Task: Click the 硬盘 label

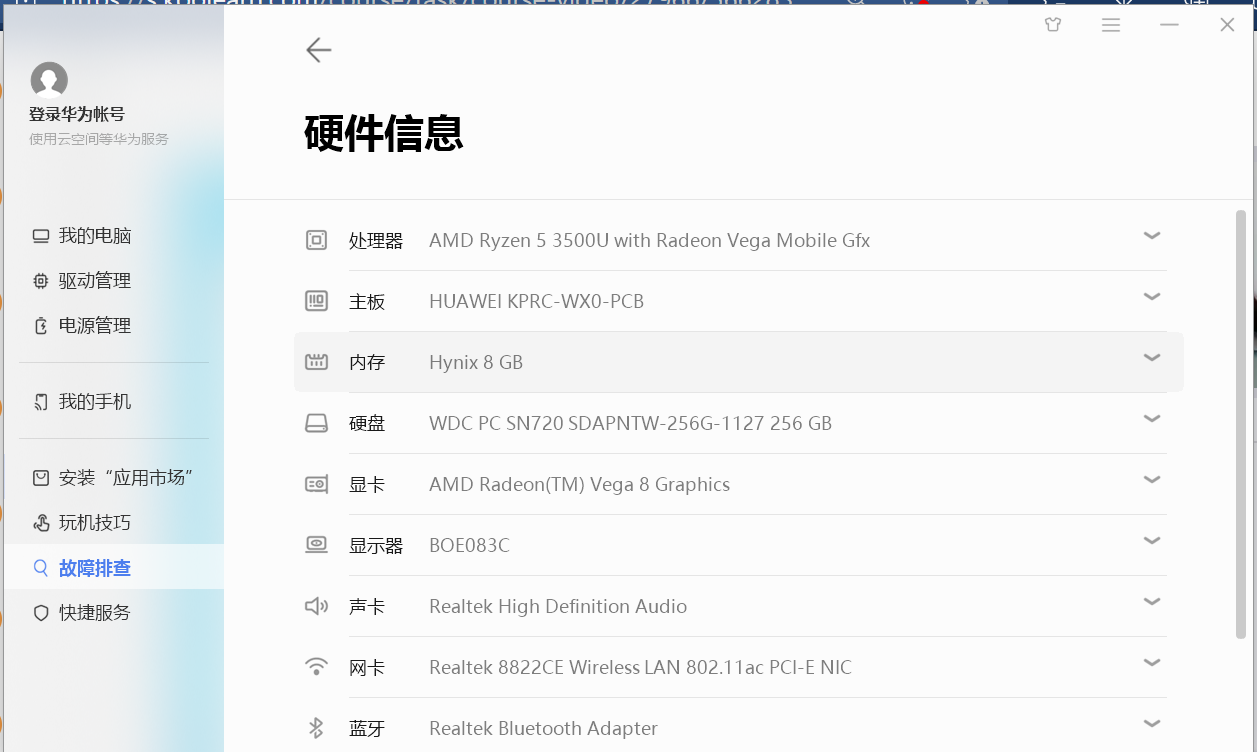Action: (x=367, y=424)
